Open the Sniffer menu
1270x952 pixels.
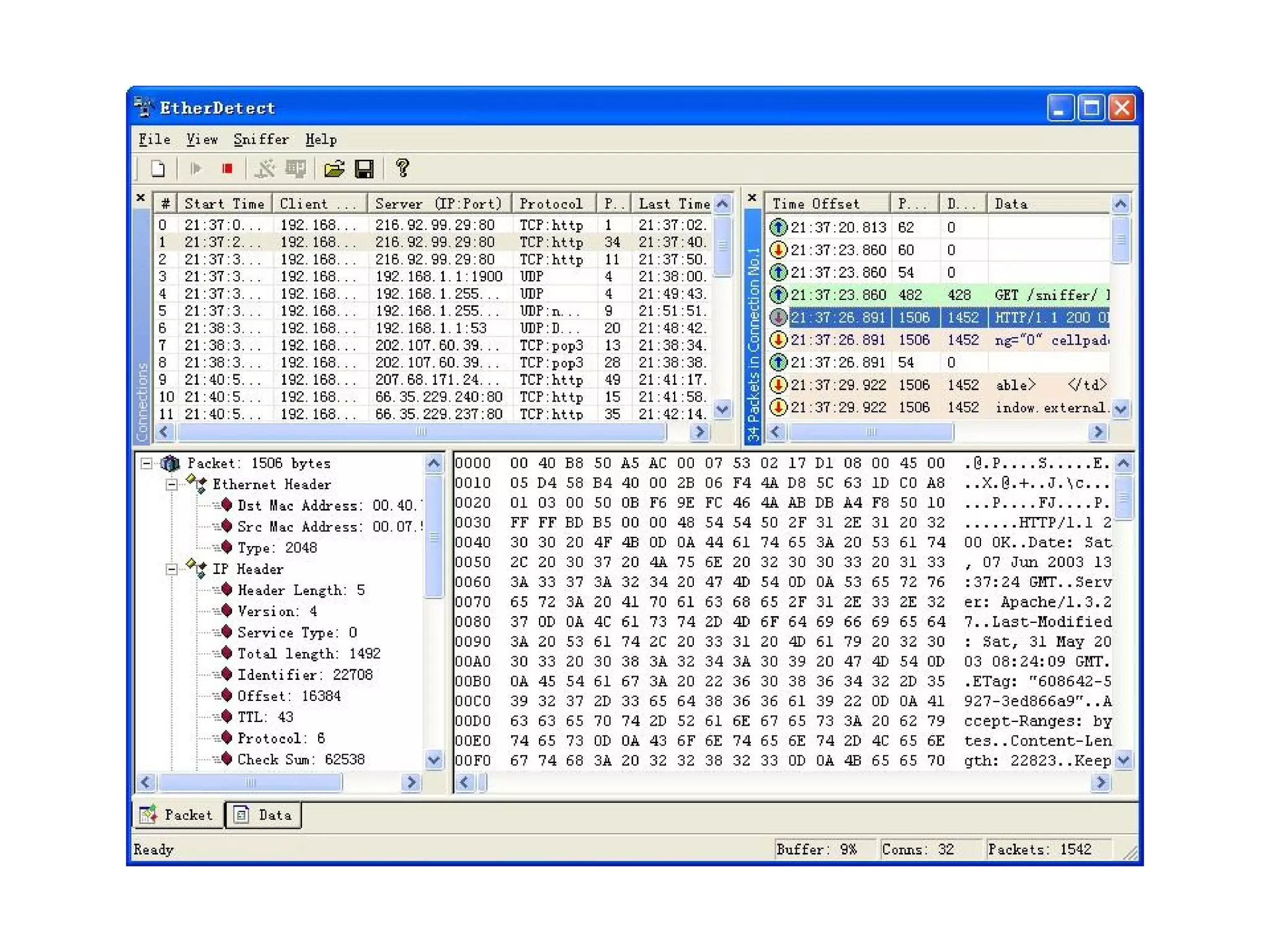pyautogui.click(x=260, y=139)
